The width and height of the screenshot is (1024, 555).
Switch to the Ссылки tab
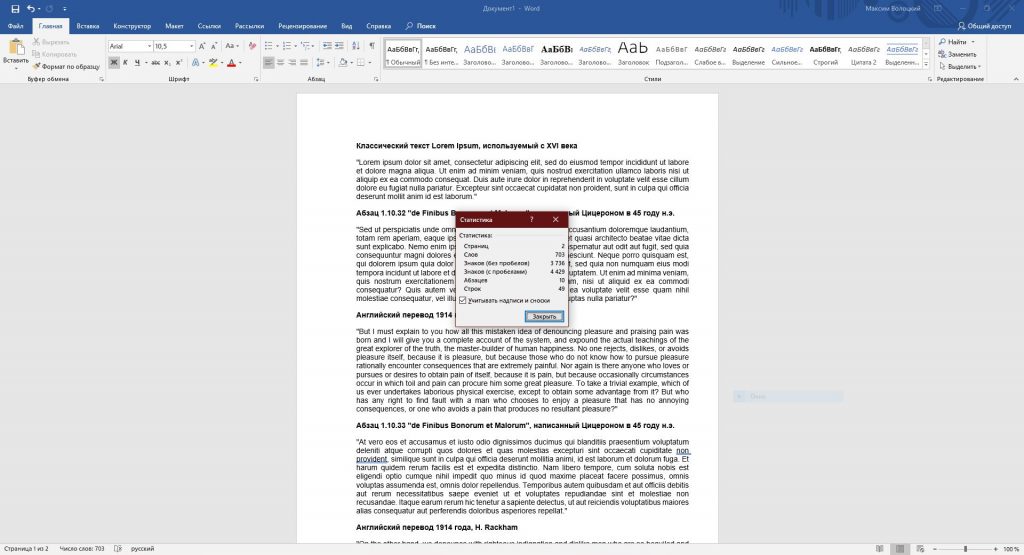tap(209, 26)
